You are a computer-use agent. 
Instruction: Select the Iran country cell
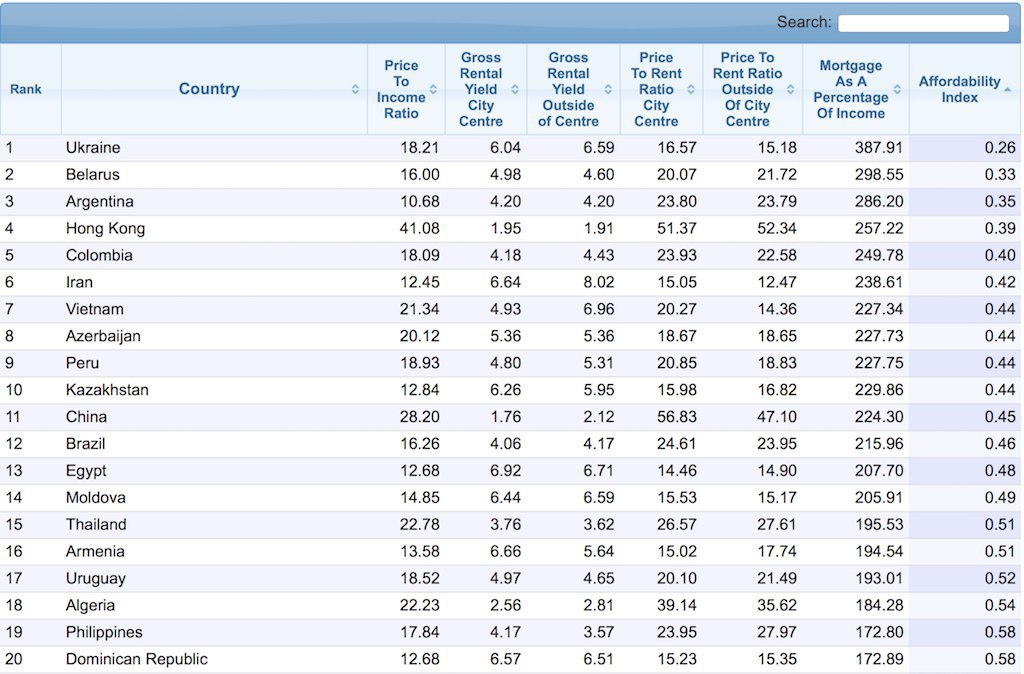(214, 282)
